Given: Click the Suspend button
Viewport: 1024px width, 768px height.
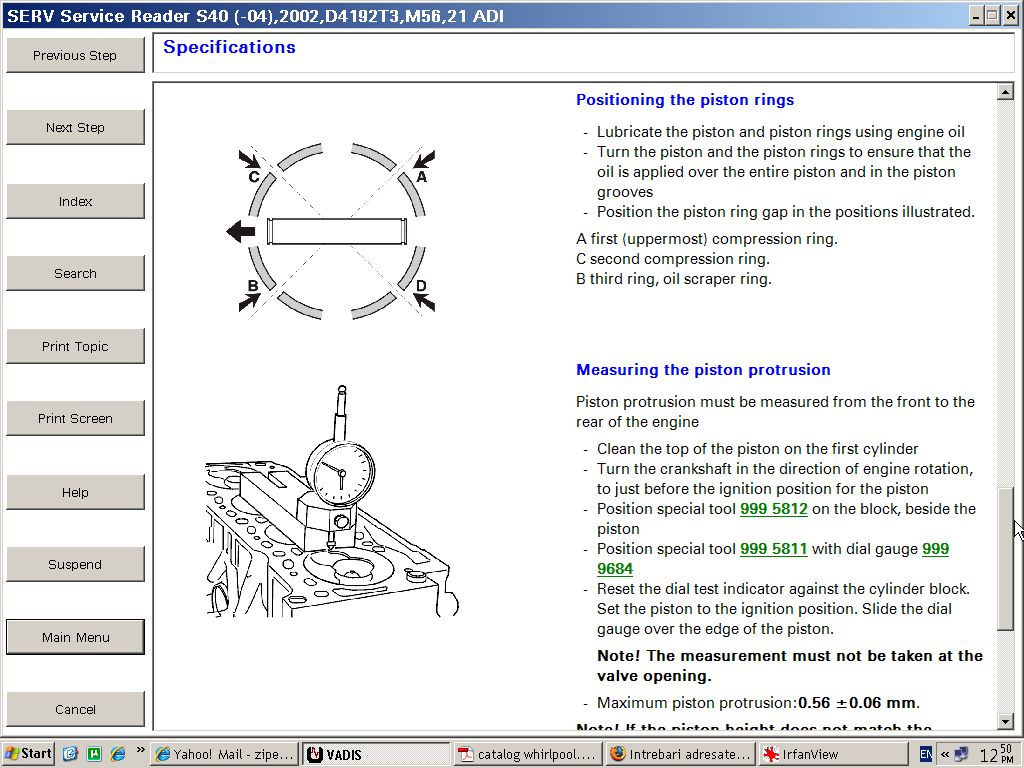Looking at the screenshot, I should [75, 564].
